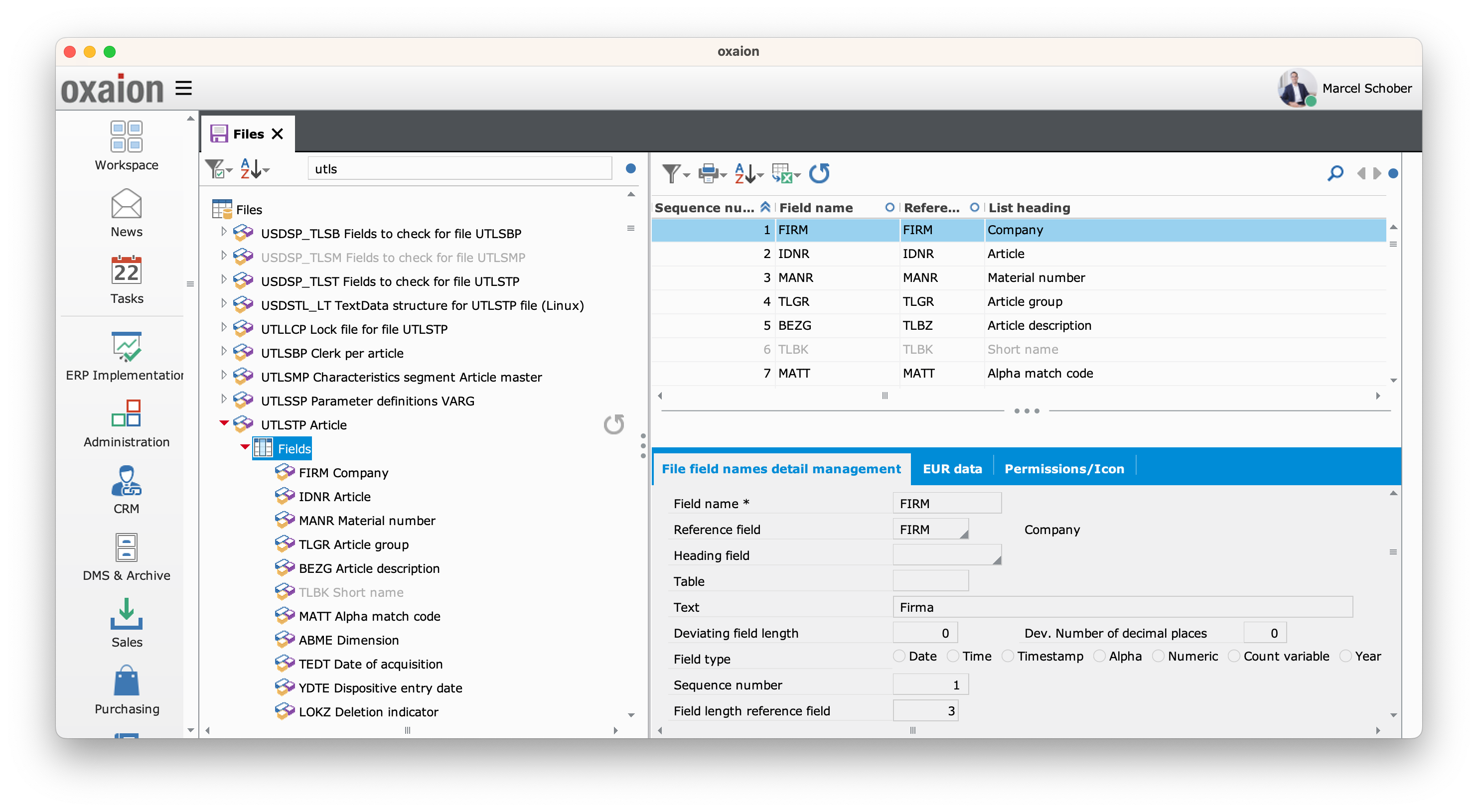Viewport: 1478px width, 812px height.
Task: Click Marcel Schober profile avatar
Action: tap(1297, 88)
